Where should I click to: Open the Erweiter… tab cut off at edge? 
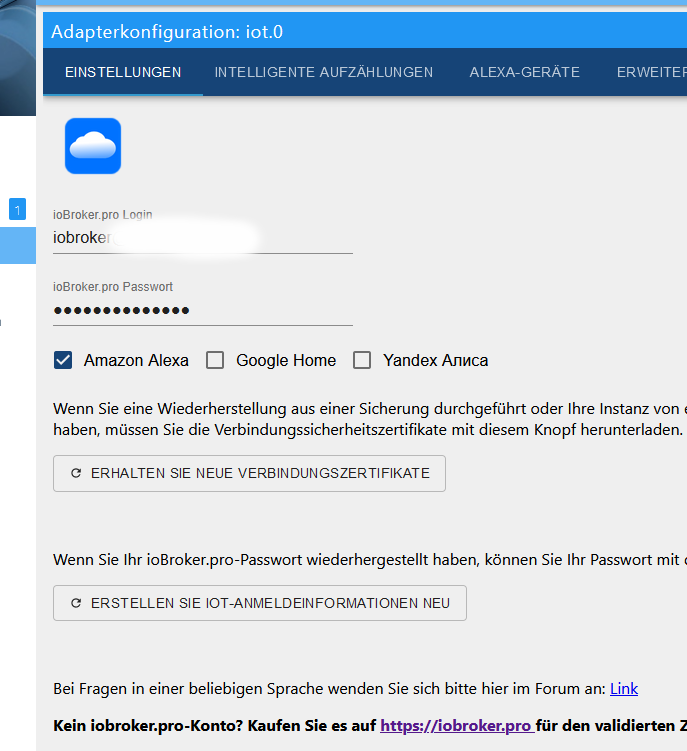(x=651, y=72)
